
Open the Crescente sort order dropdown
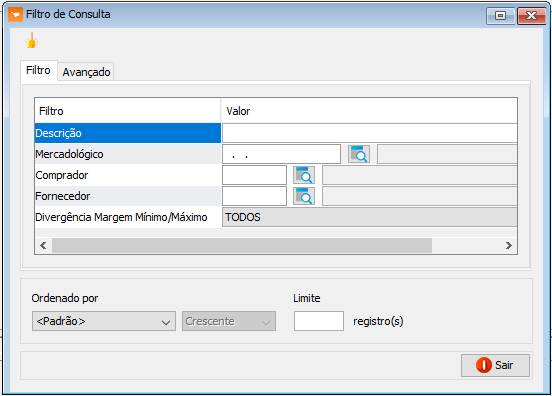[229, 321]
